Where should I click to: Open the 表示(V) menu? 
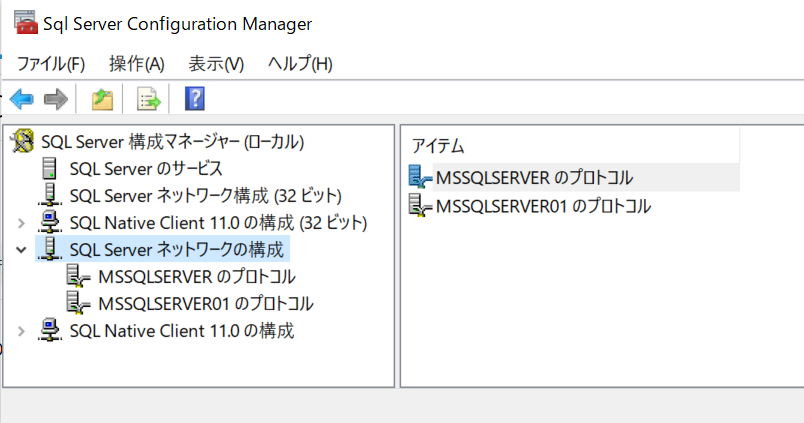pos(216,64)
